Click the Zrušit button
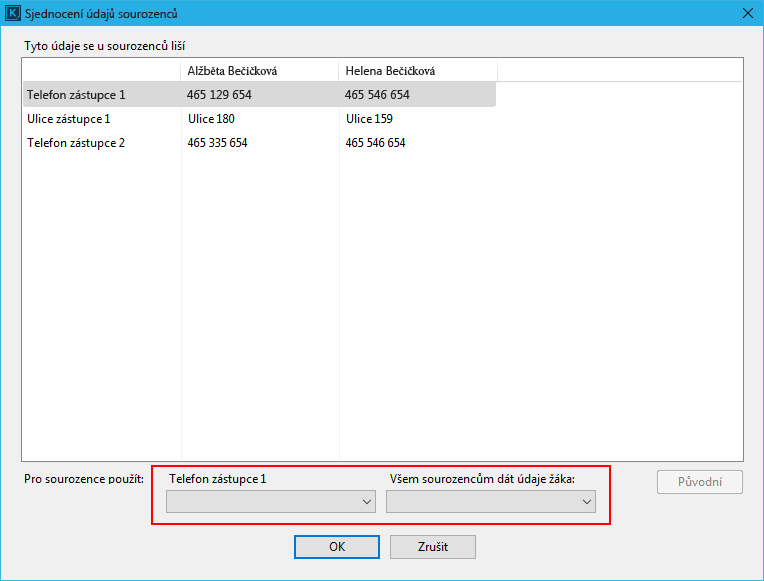The image size is (764, 581). click(x=432, y=547)
